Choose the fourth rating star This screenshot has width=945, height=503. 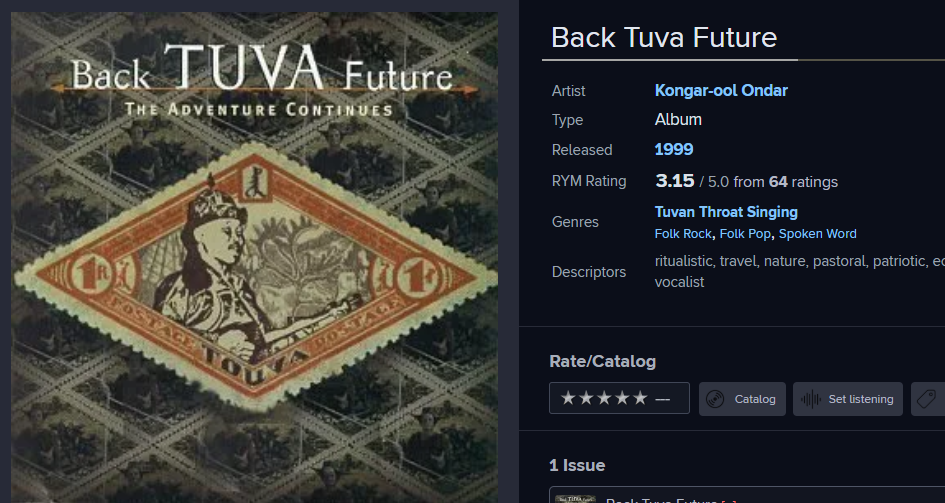(x=622, y=398)
